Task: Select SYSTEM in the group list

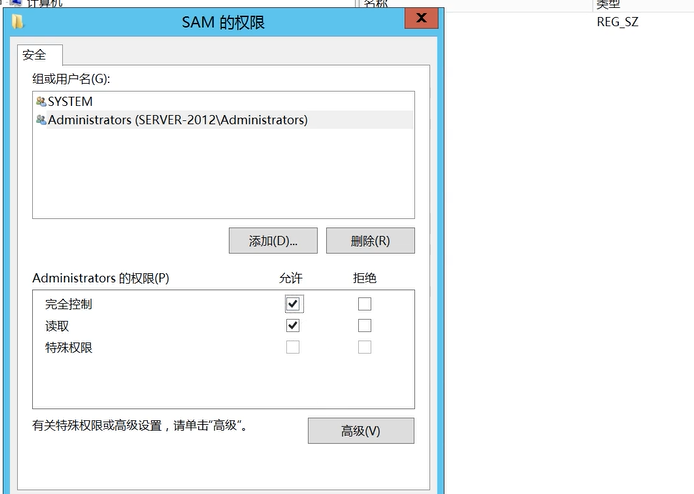Action: click(70, 101)
